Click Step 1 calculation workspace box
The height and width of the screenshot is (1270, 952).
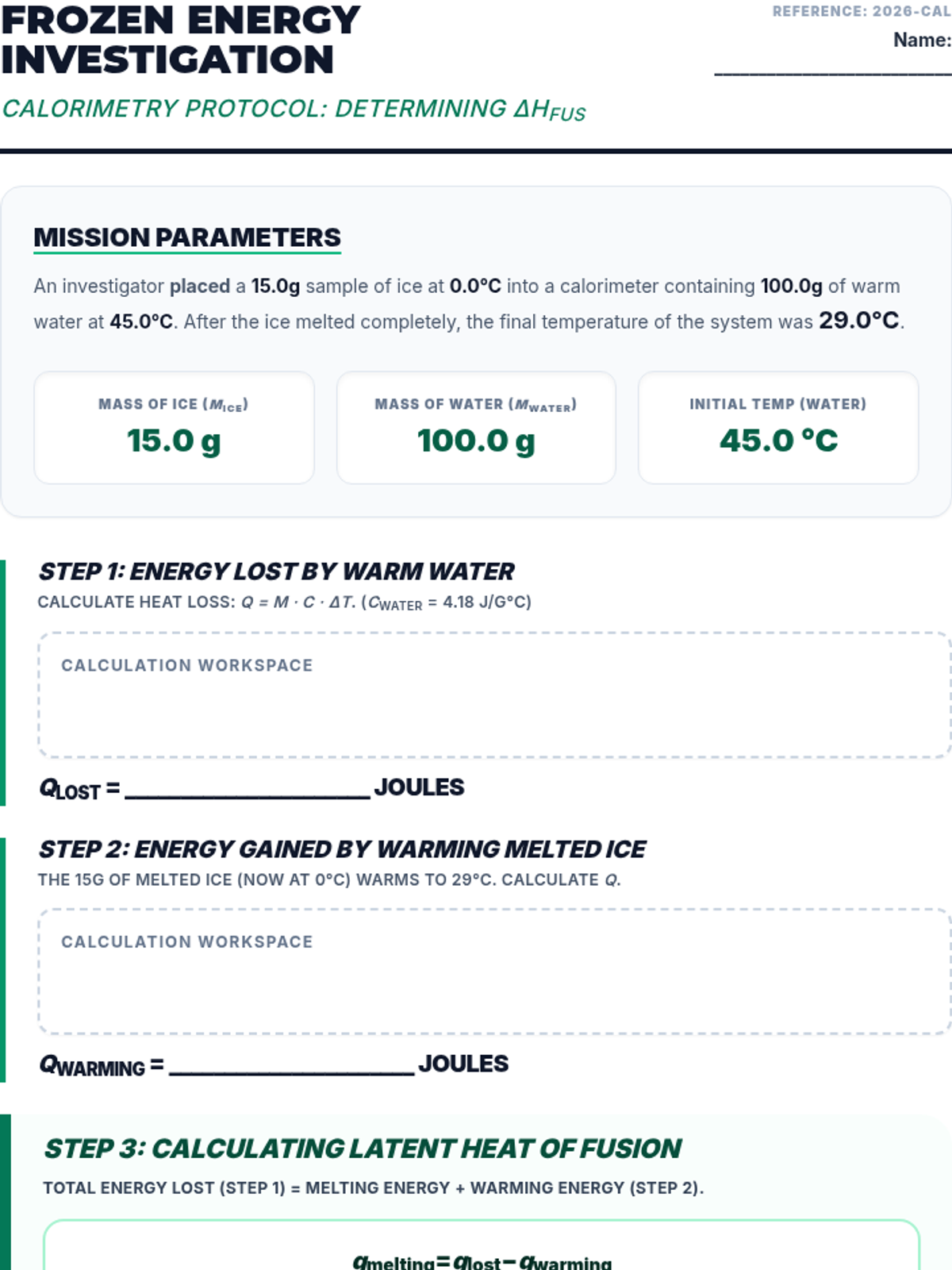[494, 695]
